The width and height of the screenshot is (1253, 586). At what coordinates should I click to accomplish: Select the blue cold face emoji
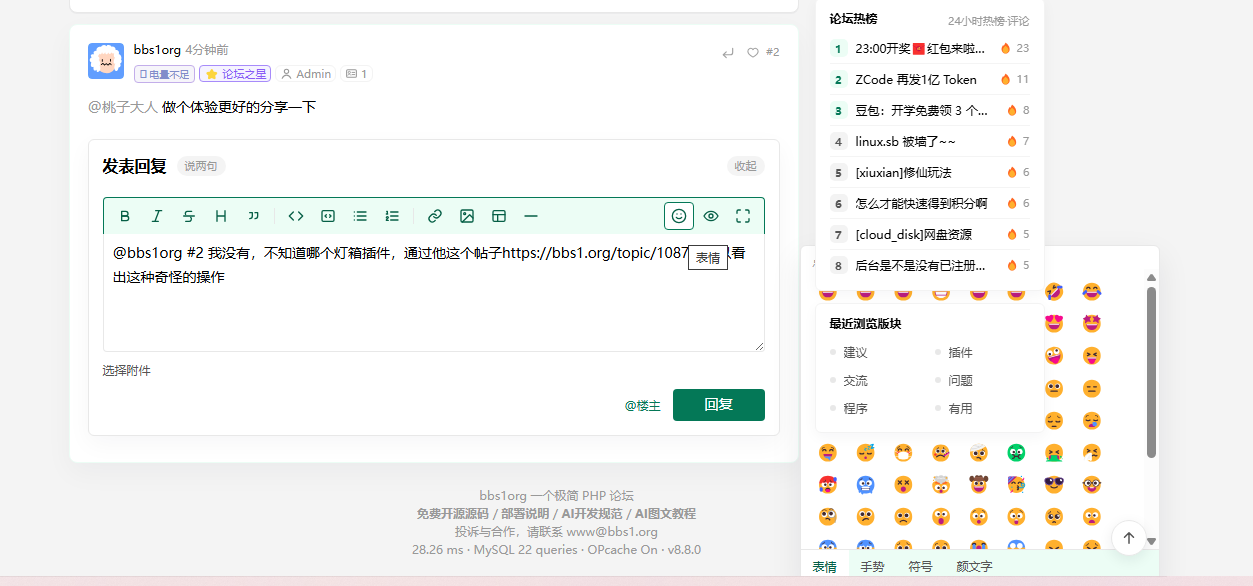point(866,484)
